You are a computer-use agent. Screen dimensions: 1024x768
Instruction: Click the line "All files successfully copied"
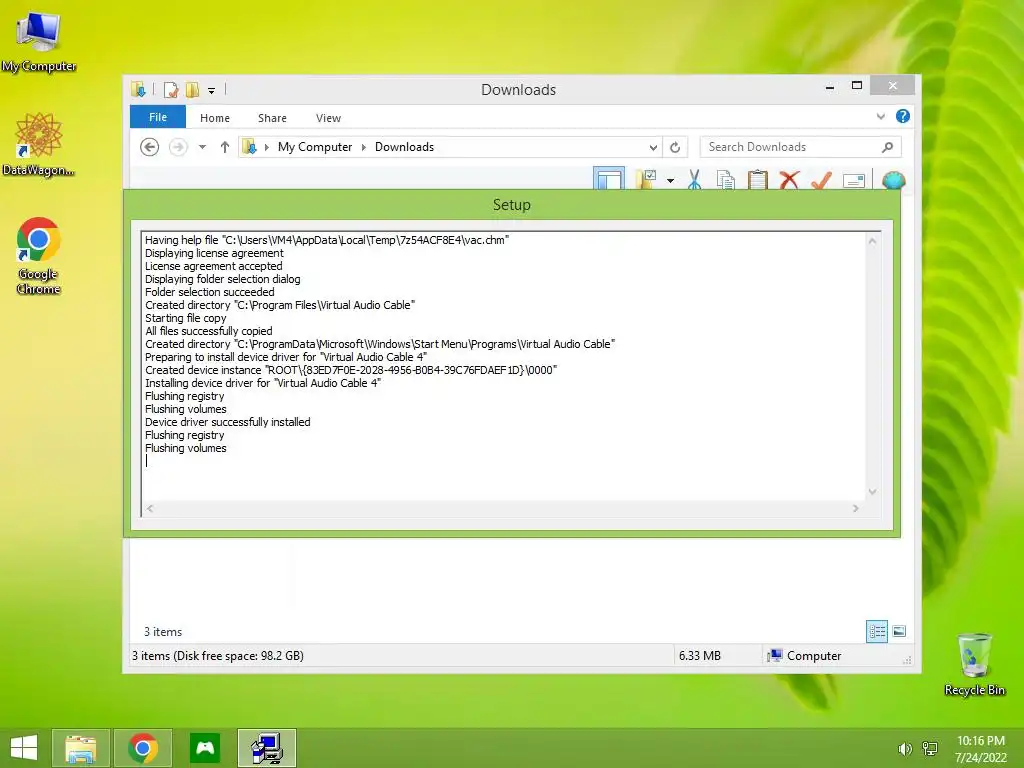[208, 331]
